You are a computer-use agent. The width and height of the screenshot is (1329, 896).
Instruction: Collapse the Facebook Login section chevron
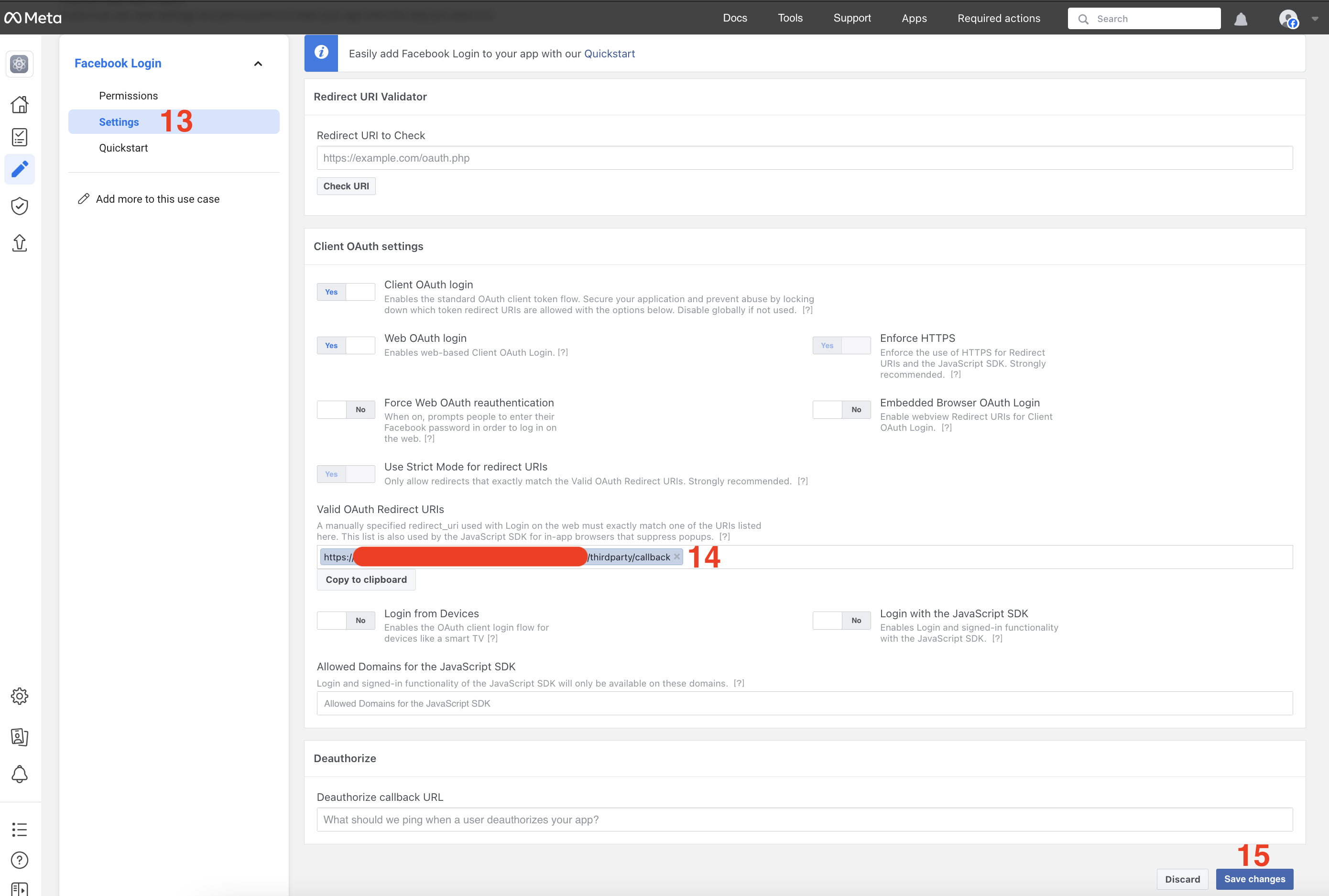[x=258, y=64]
